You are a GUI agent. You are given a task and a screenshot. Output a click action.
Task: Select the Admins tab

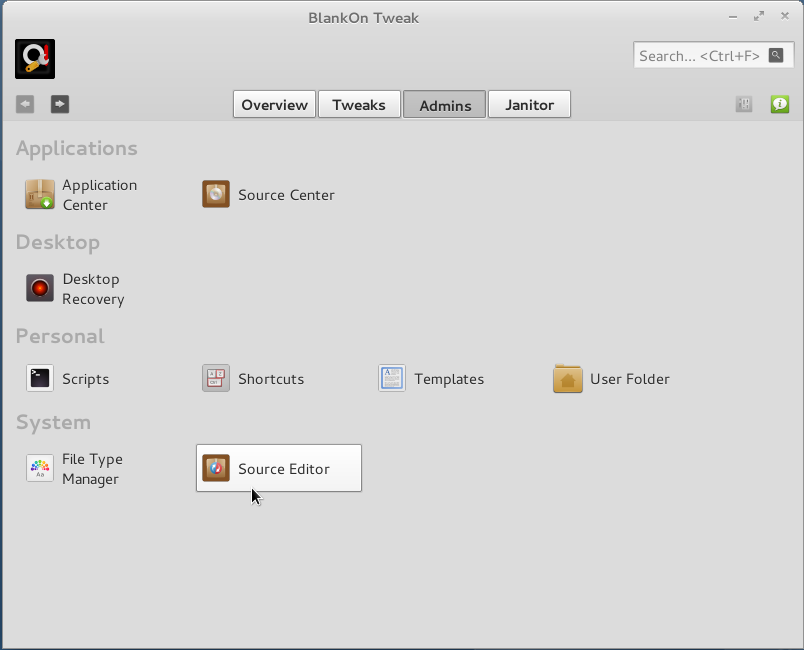point(444,103)
